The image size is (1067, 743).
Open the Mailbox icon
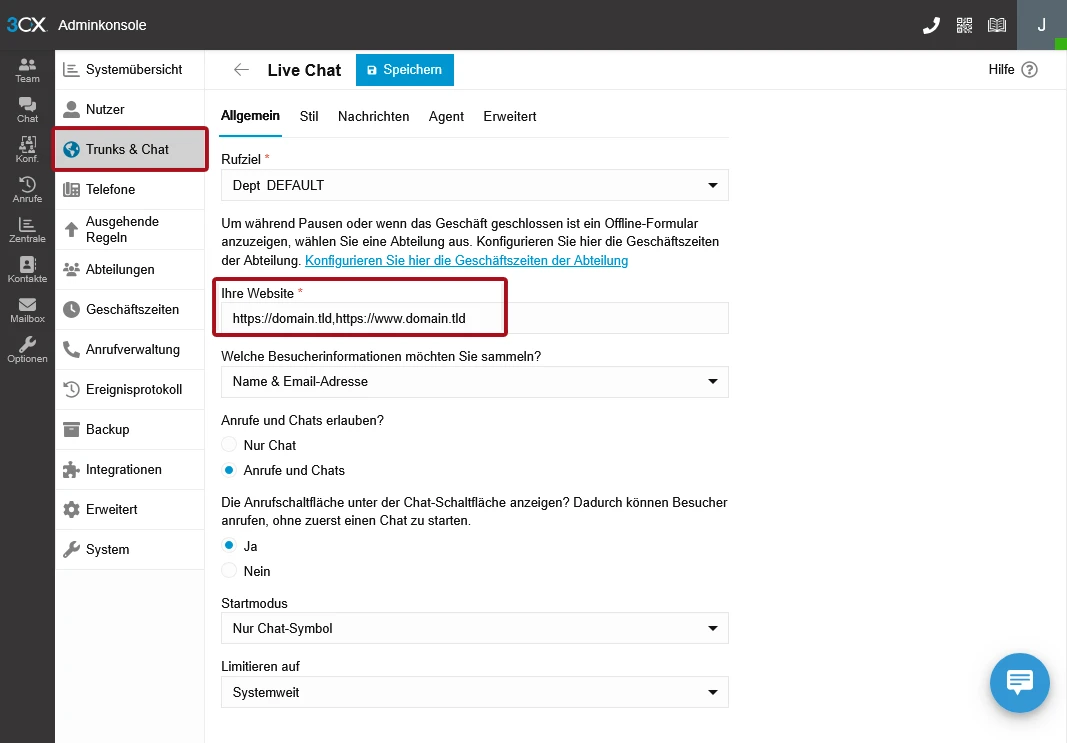27,309
